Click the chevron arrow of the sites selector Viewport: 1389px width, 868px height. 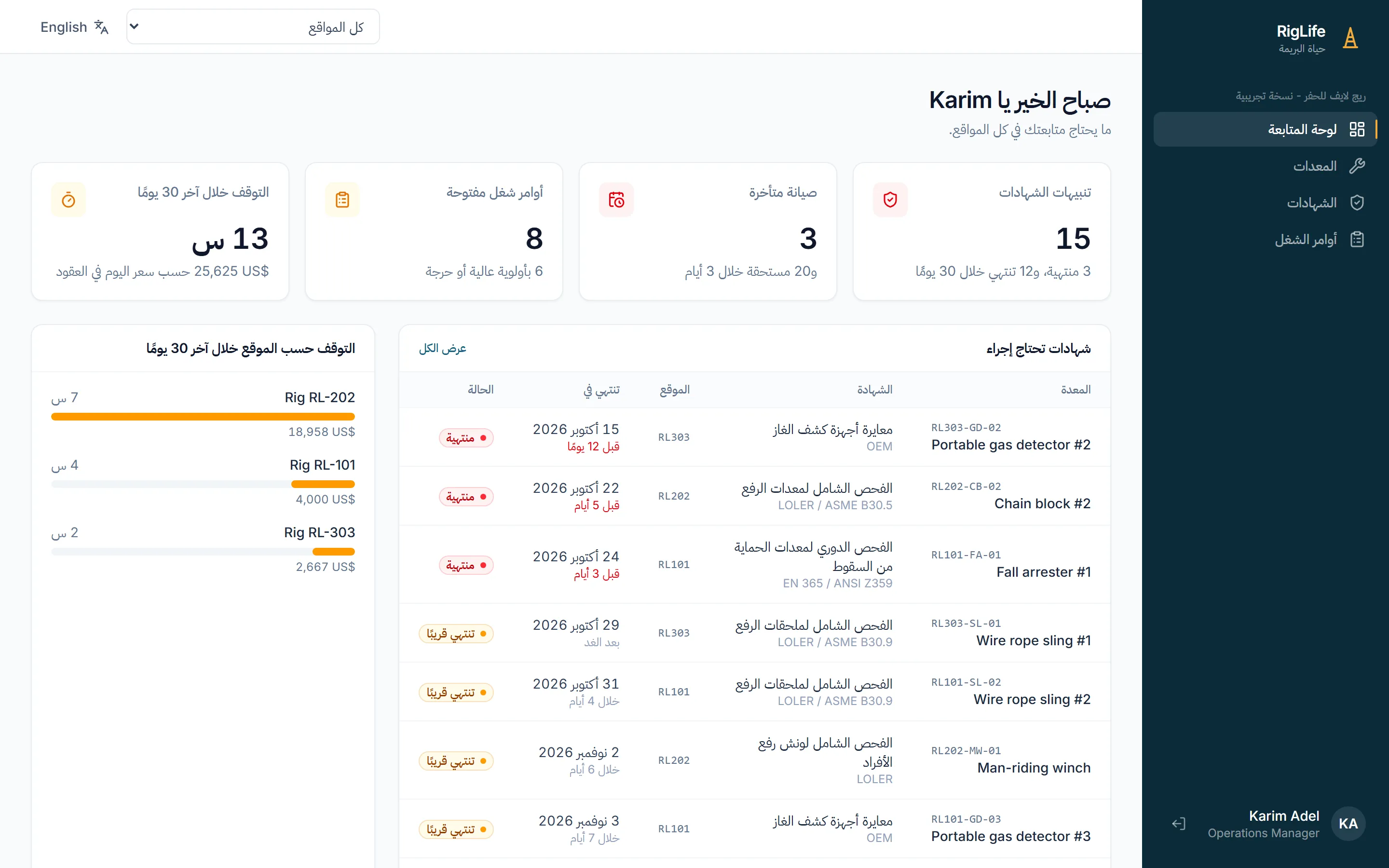[134, 27]
